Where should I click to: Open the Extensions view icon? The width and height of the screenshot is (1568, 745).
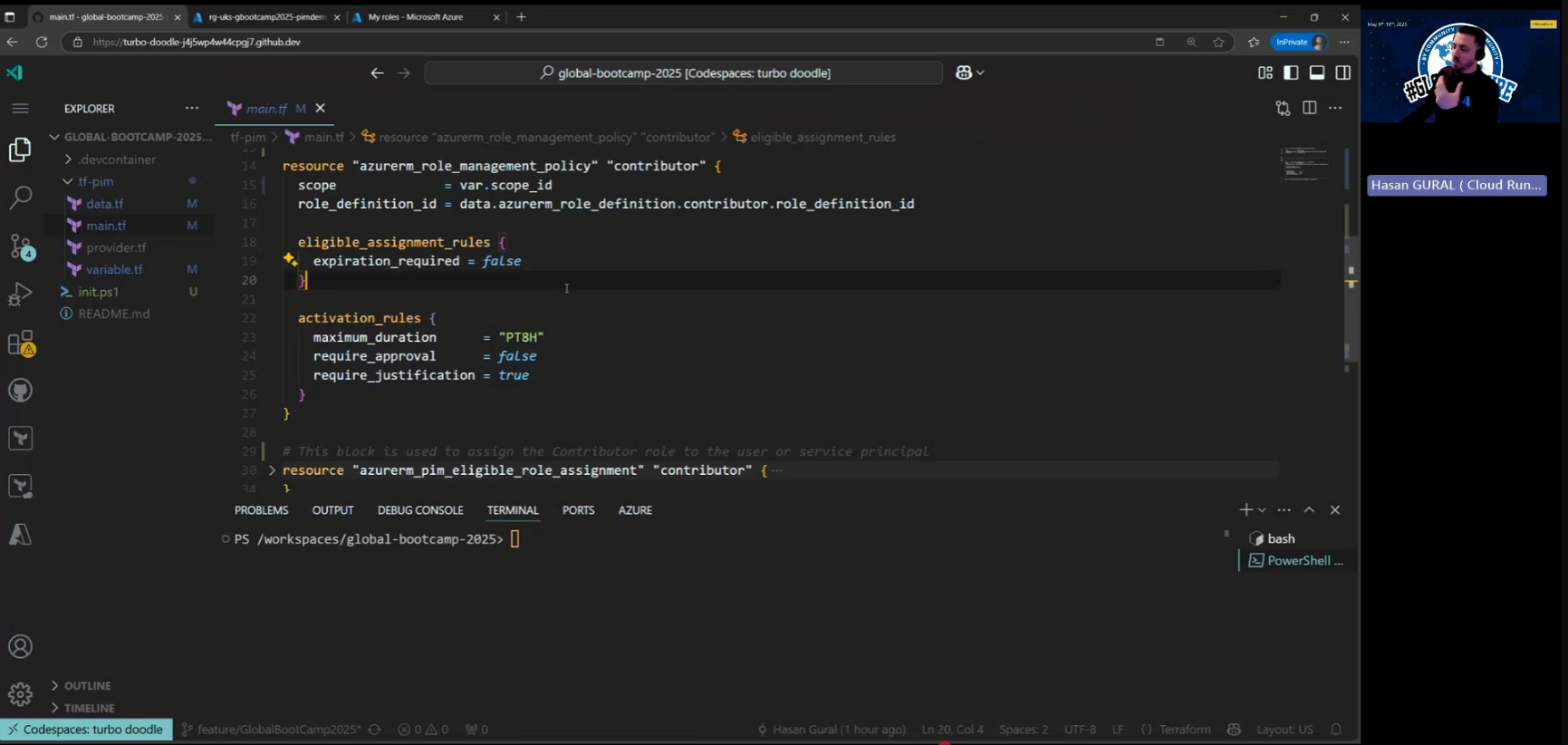20,343
